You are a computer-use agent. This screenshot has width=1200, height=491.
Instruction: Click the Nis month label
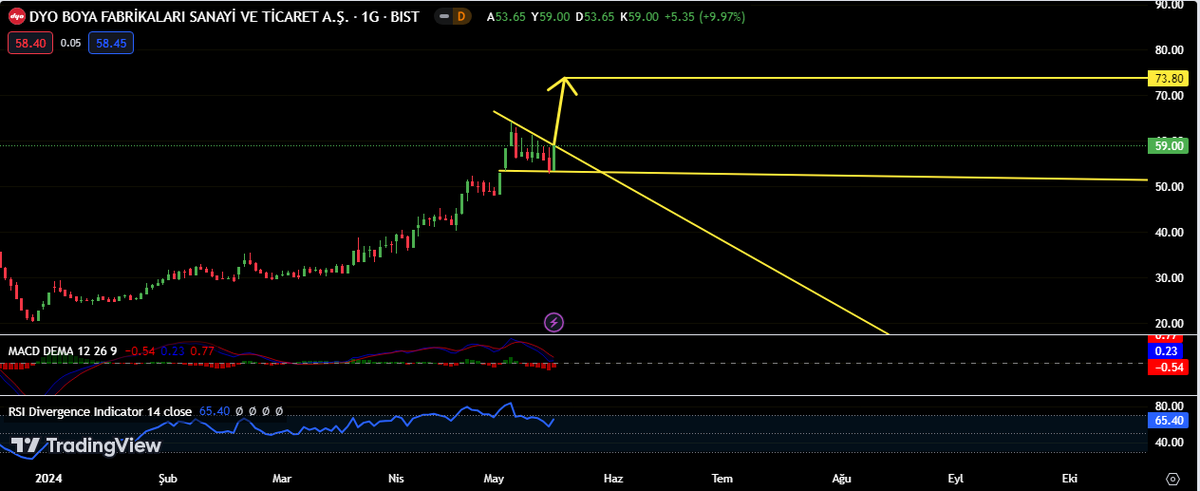396,479
